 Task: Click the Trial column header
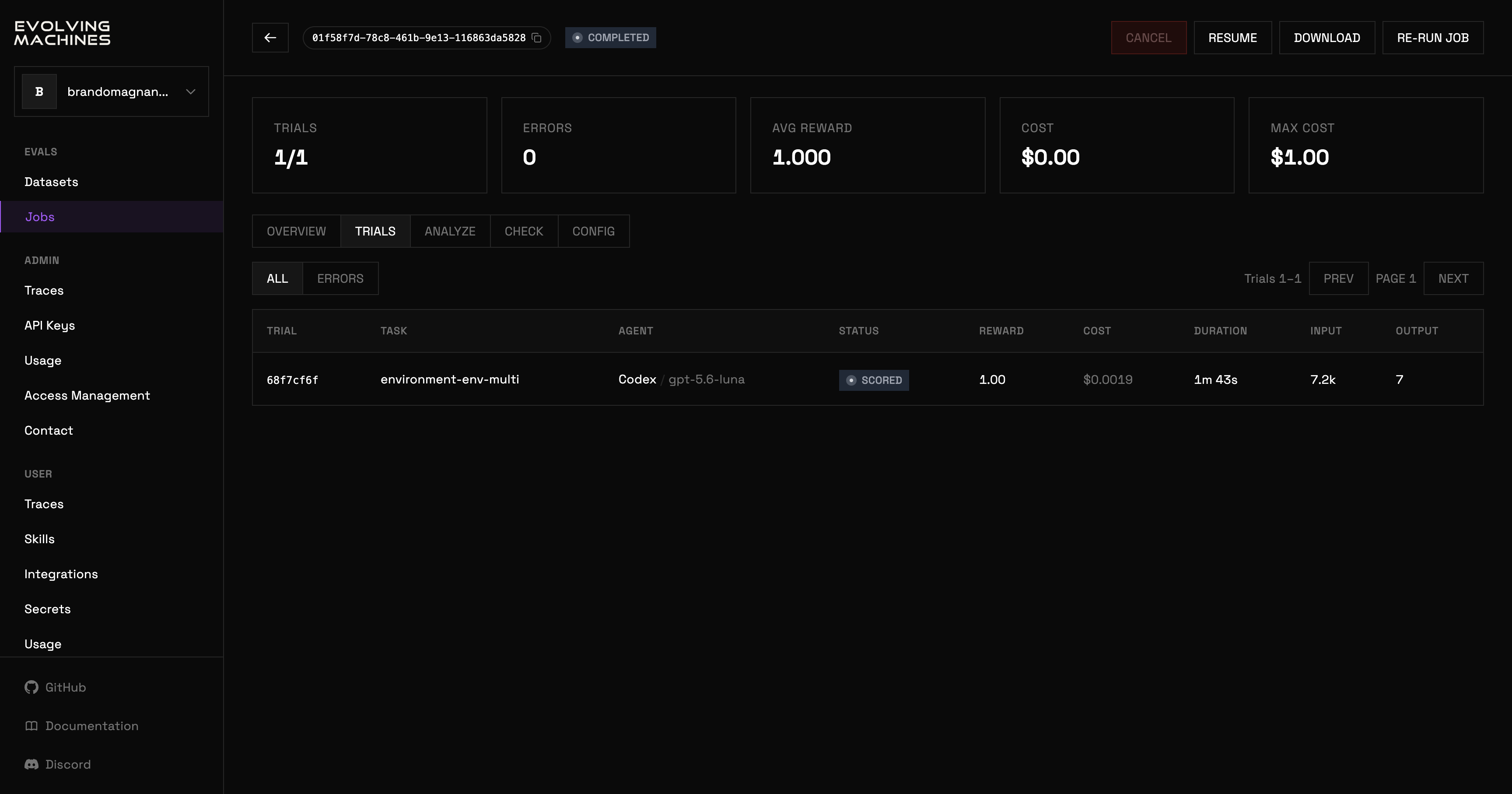pos(282,330)
